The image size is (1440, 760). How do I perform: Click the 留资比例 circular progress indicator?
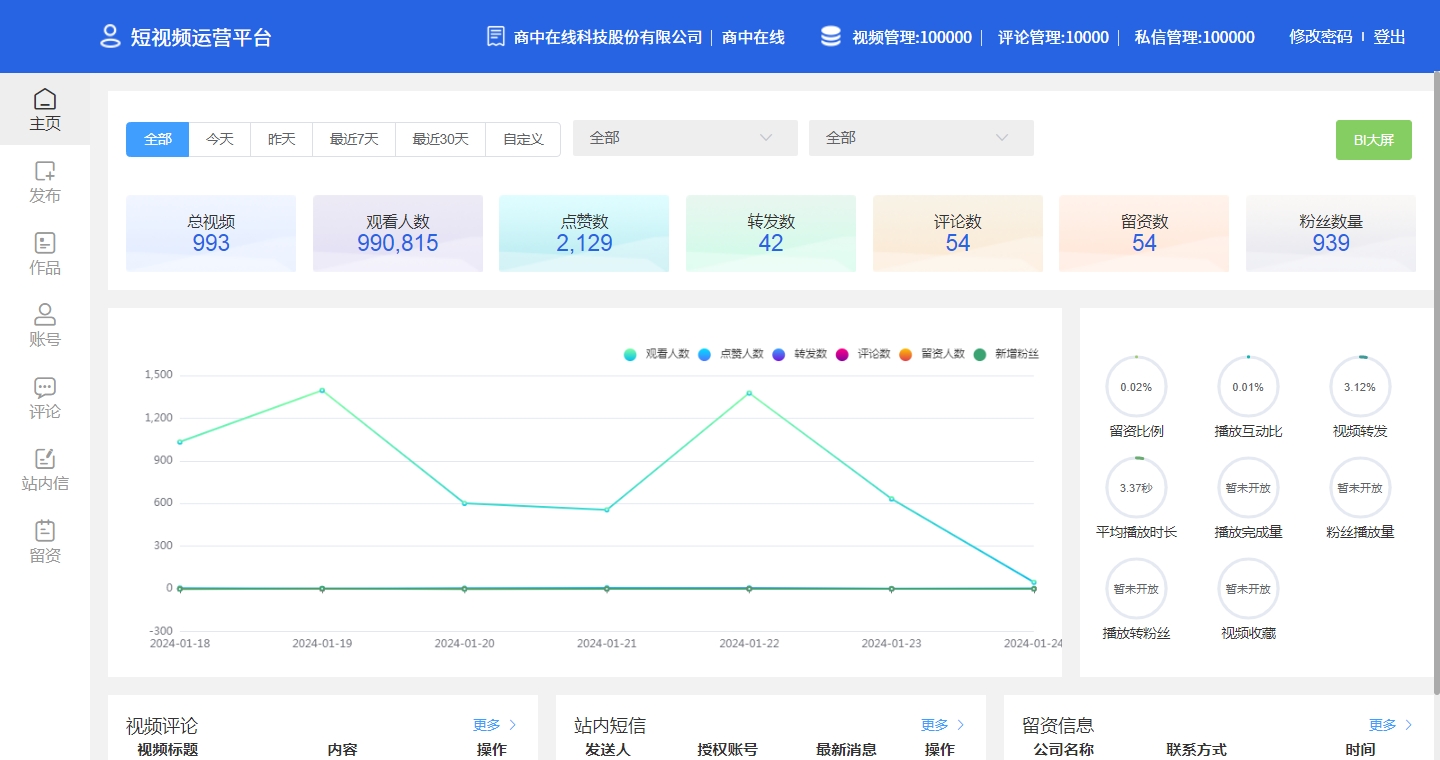click(x=1136, y=387)
